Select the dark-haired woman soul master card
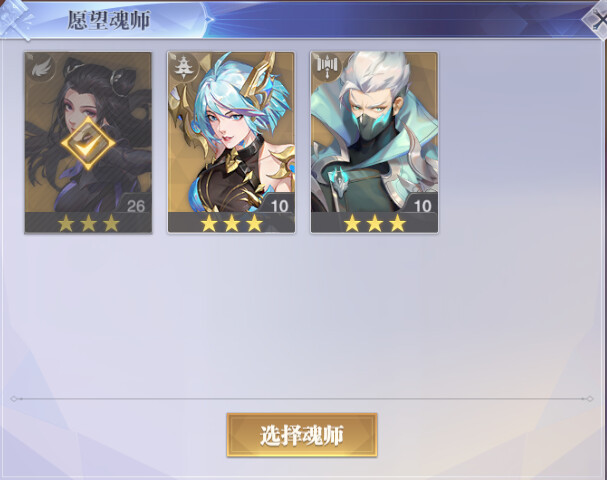The height and width of the screenshot is (480, 607). 88,143
